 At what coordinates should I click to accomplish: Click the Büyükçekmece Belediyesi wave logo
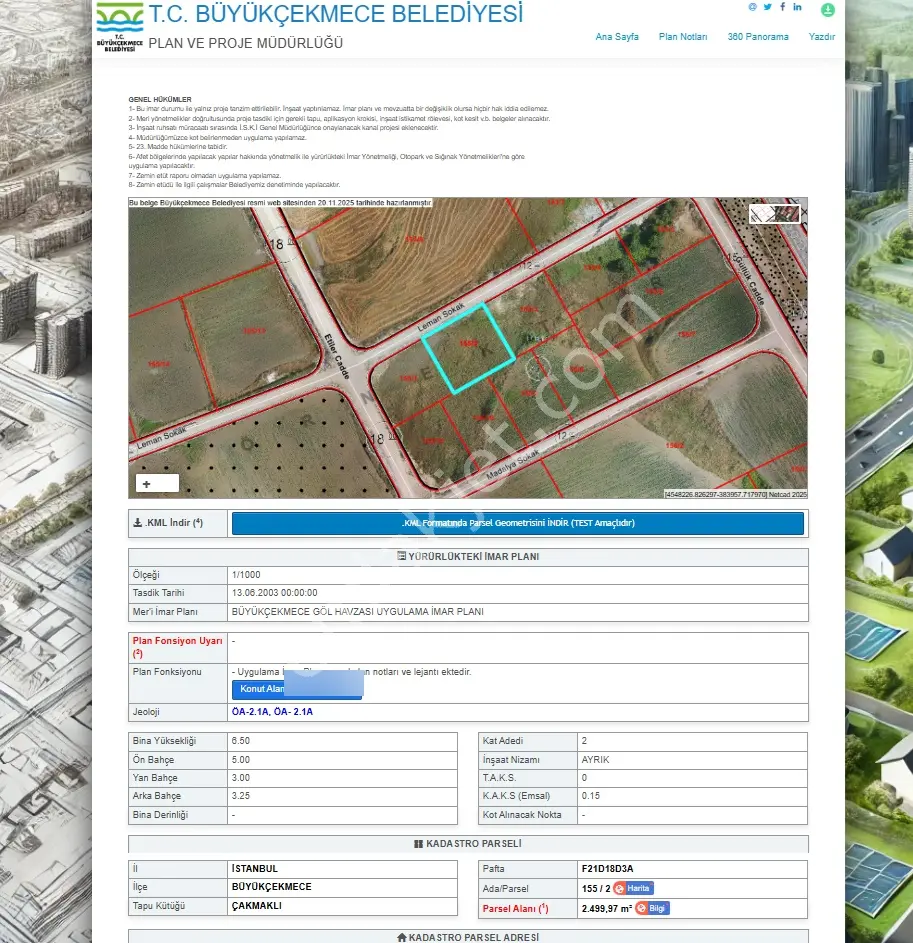(x=120, y=27)
